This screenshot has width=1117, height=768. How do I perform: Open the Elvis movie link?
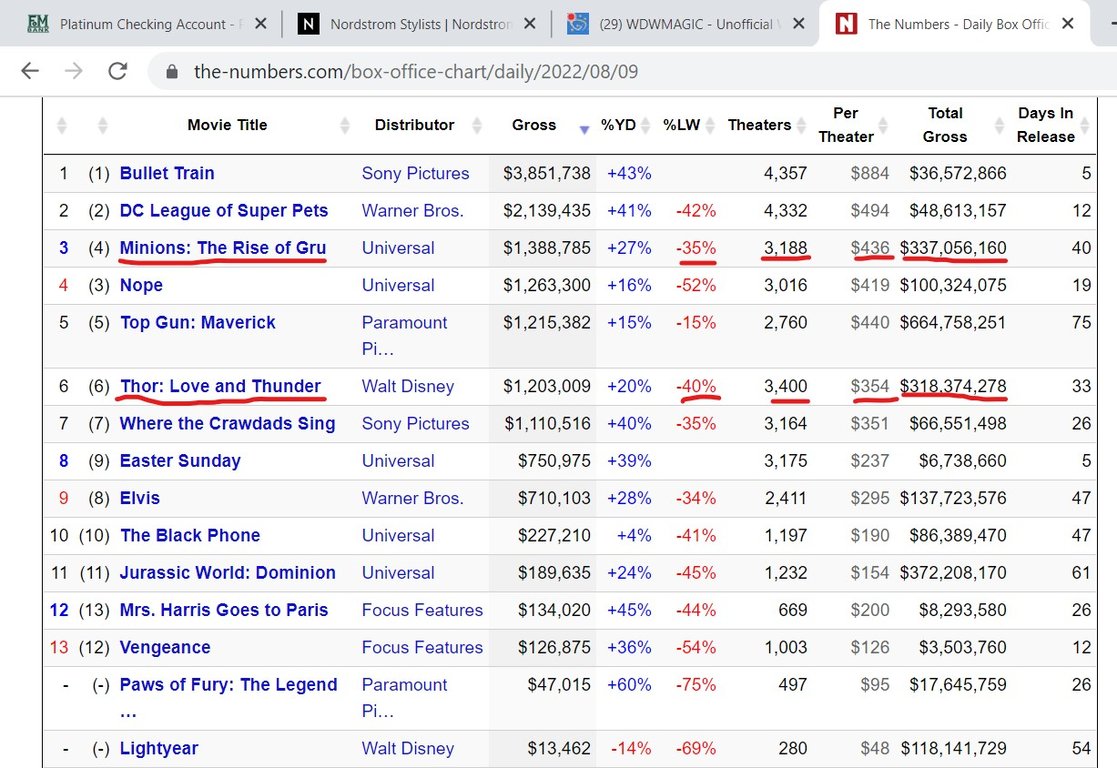pyautogui.click(x=140, y=498)
